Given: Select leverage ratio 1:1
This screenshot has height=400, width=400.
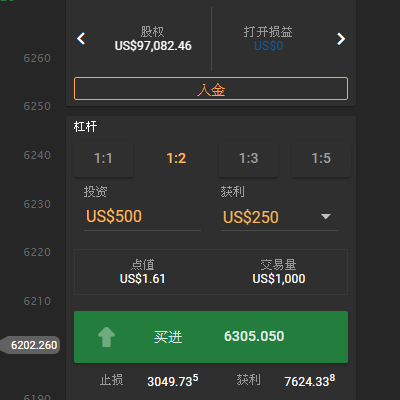Looking at the screenshot, I should click(x=103, y=159).
